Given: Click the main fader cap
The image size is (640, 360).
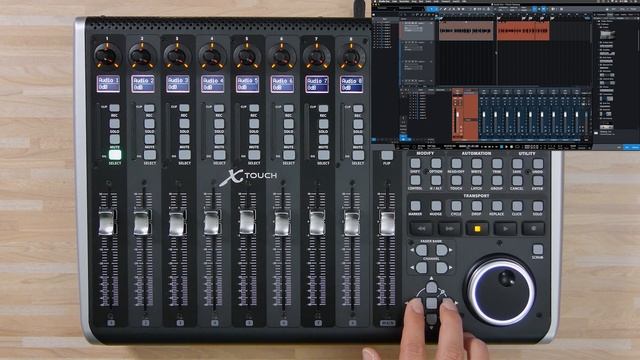Looking at the screenshot, I should (387, 223).
